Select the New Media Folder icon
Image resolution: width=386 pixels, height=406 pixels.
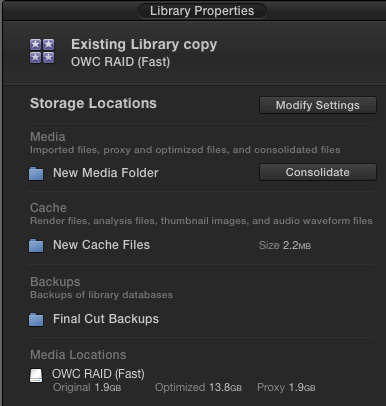[36, 173]
